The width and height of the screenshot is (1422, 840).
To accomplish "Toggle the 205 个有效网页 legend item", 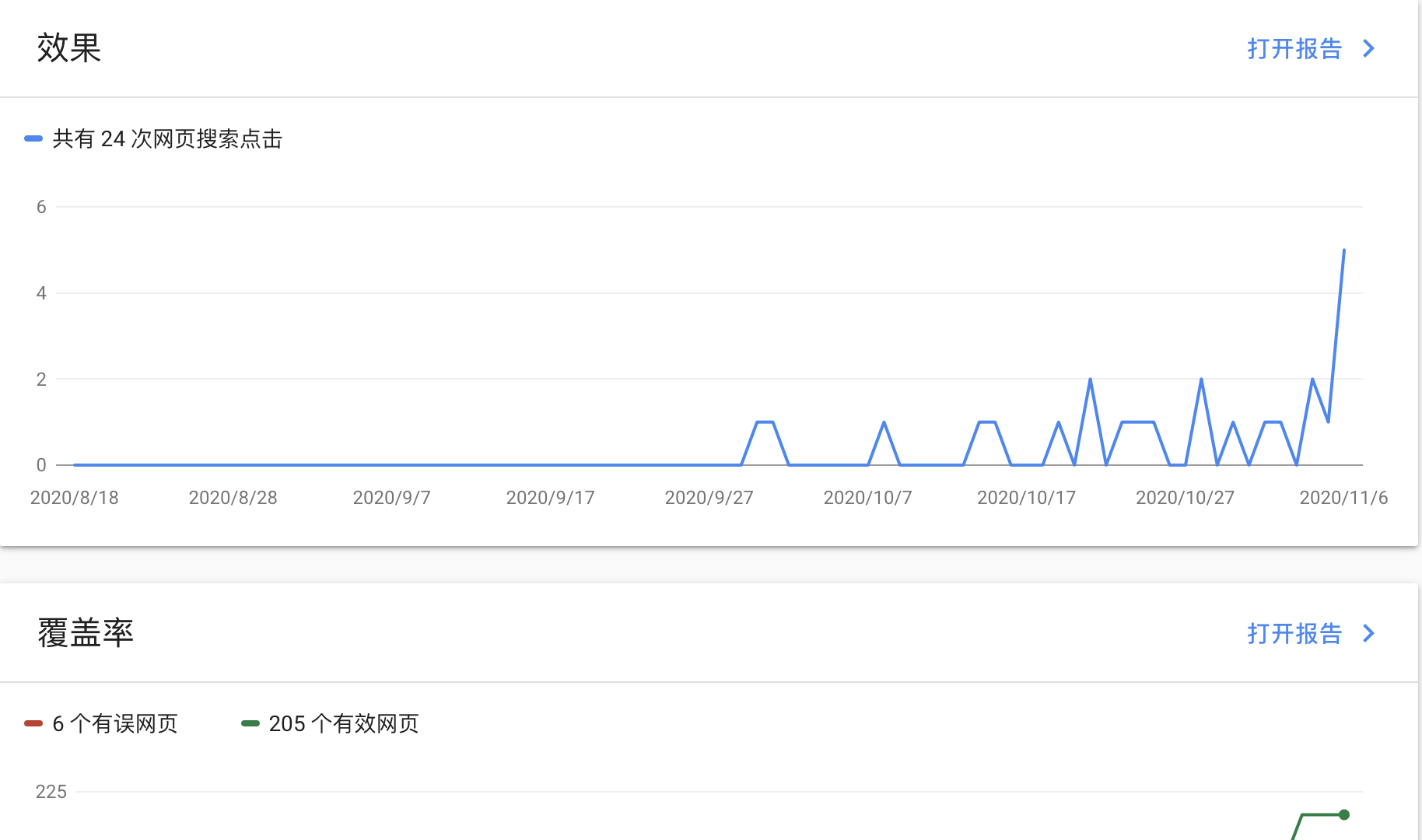I will tap(344, 724).
